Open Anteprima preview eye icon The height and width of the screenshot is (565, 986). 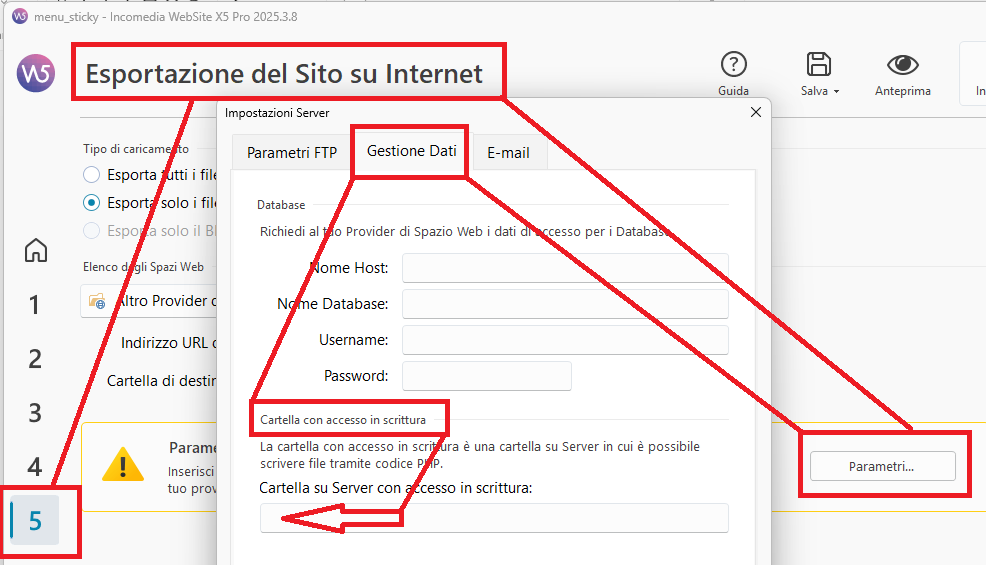(x=902, y=65)
